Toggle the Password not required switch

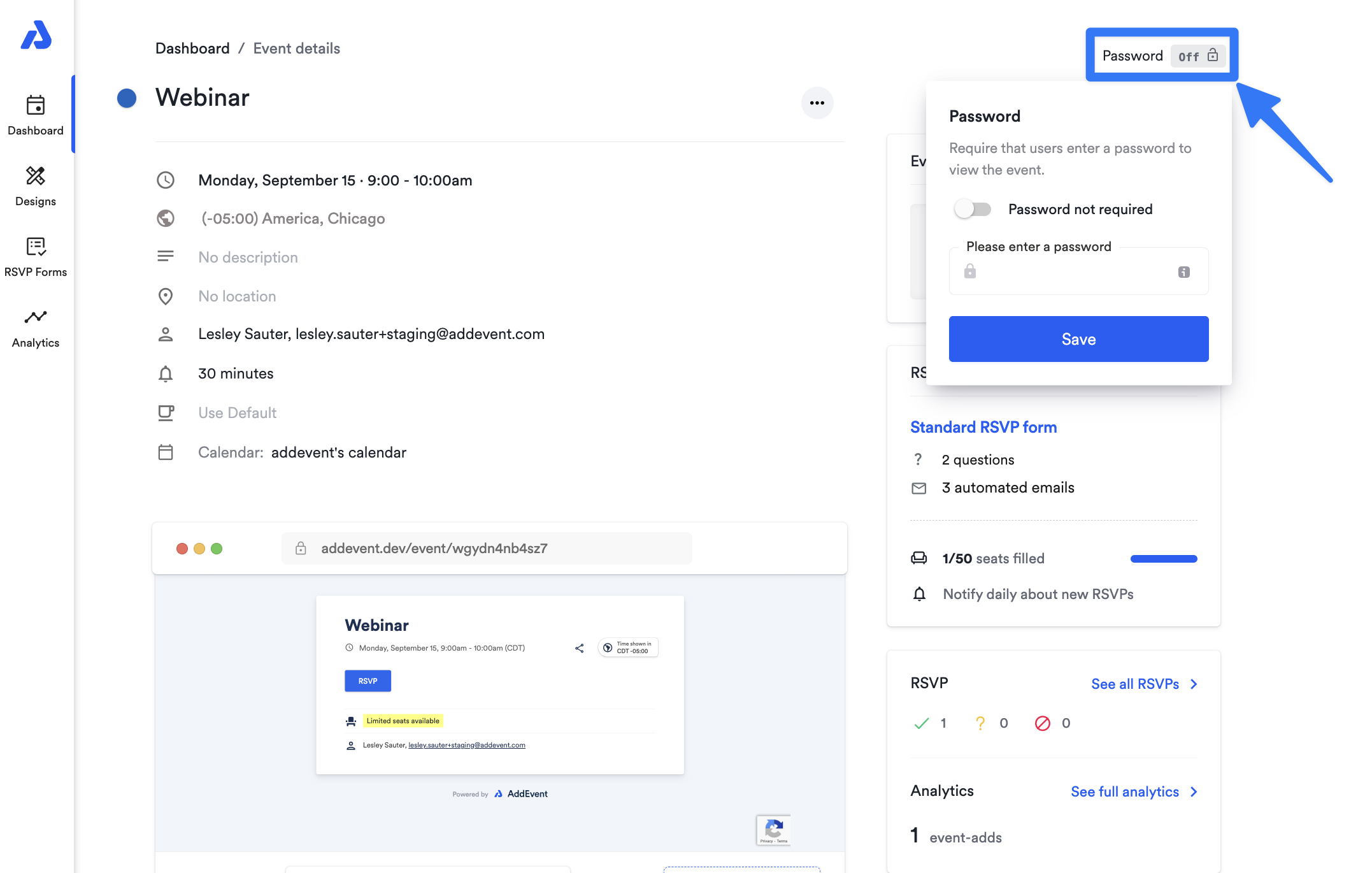pos(972,209)
